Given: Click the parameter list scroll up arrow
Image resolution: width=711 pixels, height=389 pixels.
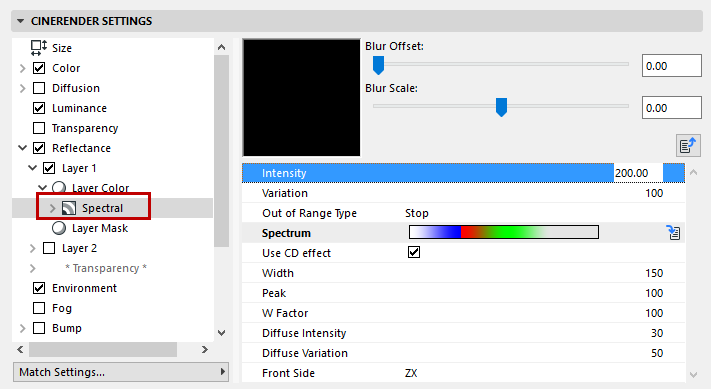Looking at the screenshot, I should click(x=693, y=172).
